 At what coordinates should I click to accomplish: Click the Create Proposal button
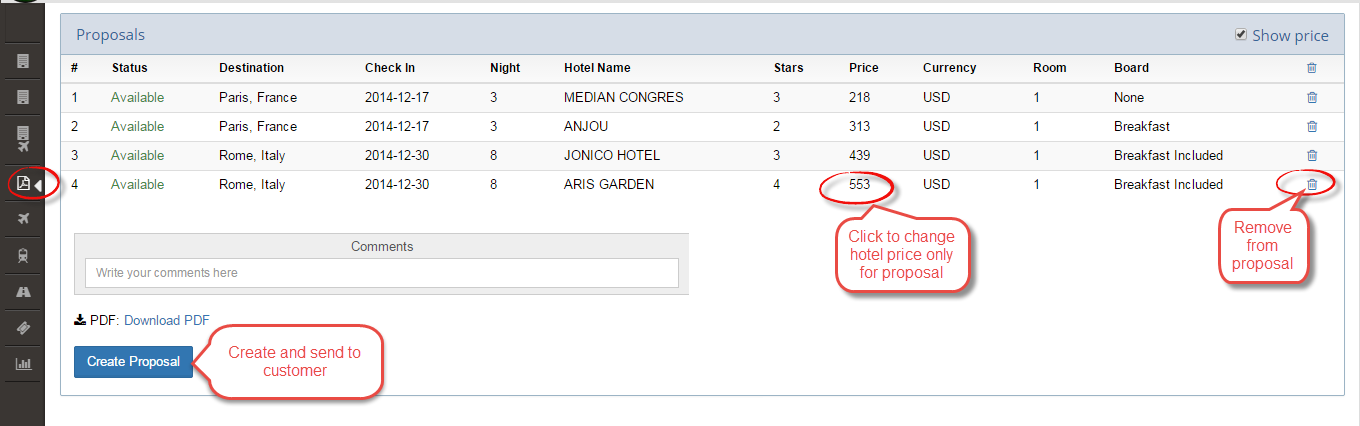pyautogui.click(x=133, y=361)
